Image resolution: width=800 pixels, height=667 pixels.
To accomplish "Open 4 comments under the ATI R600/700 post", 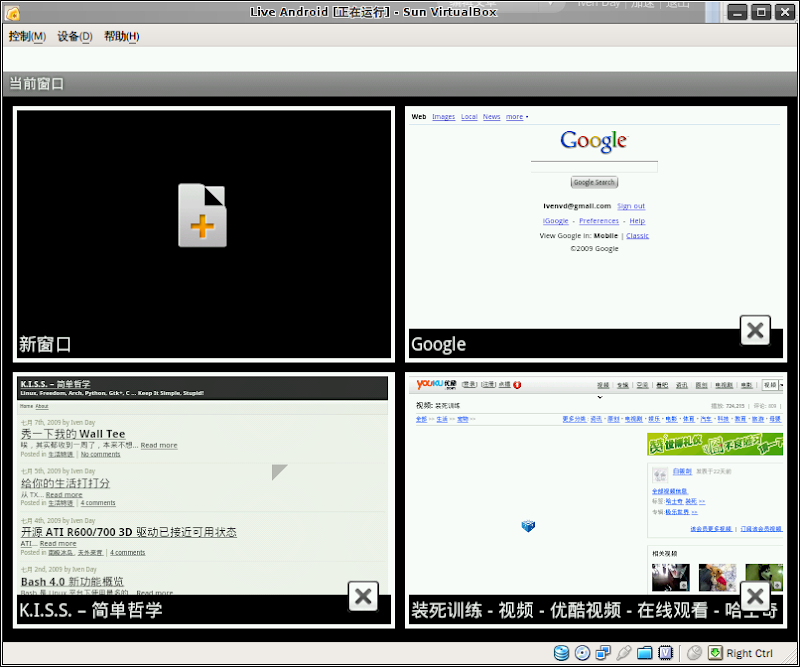I will click(x=128, y=553).
